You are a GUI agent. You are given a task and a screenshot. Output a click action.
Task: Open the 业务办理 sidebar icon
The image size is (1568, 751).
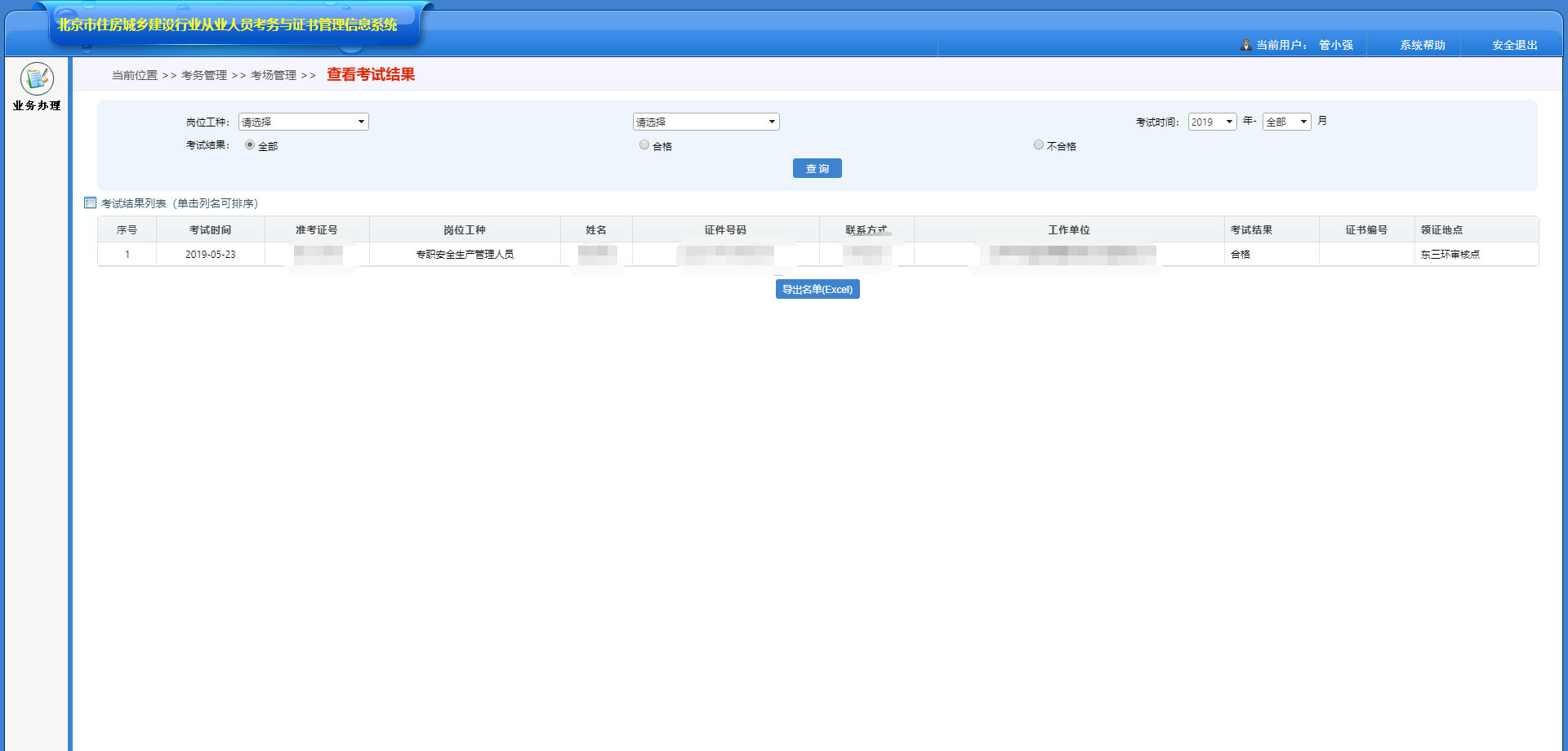[37, 80]
